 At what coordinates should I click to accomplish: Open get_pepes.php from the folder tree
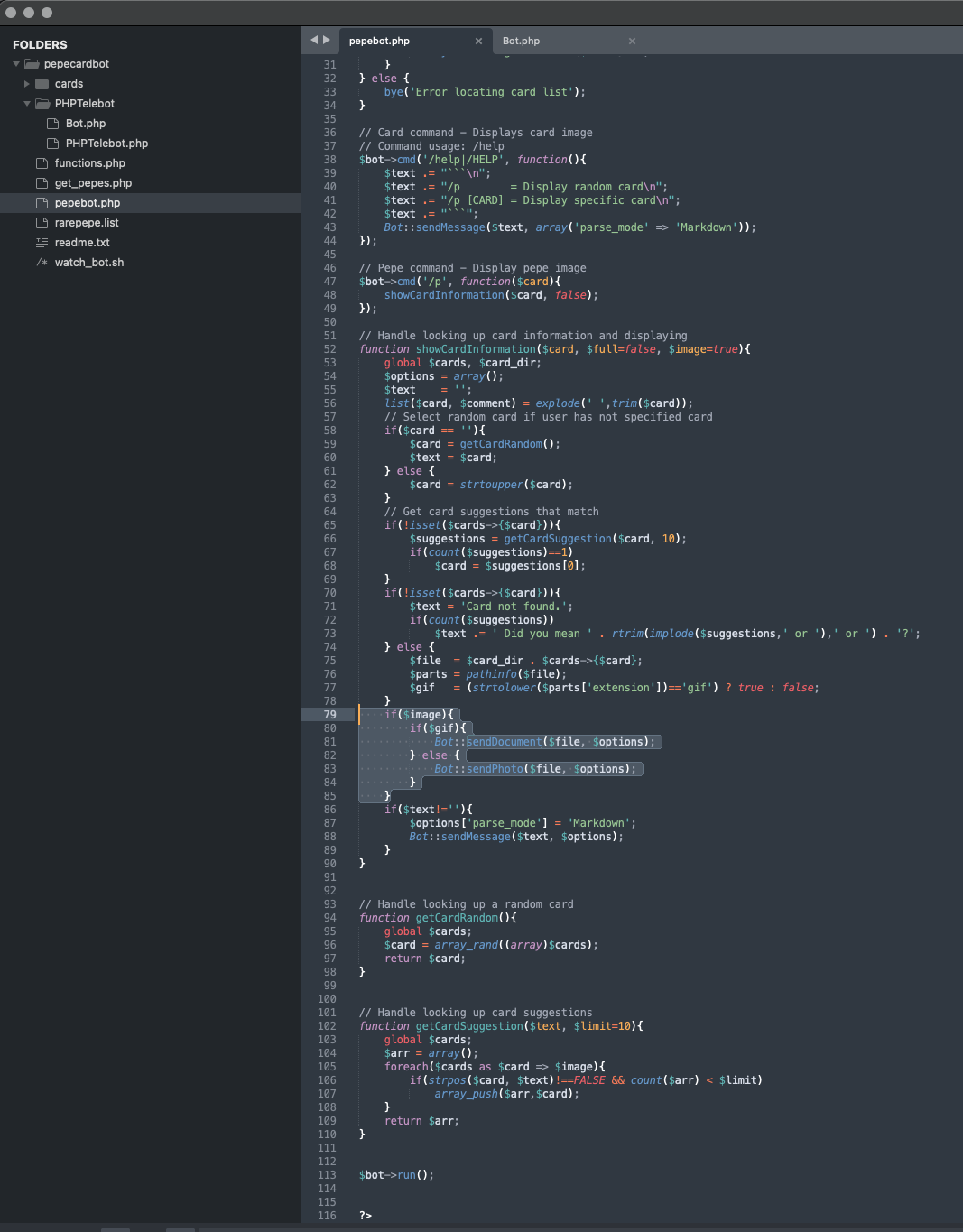(x=93, y=183)
